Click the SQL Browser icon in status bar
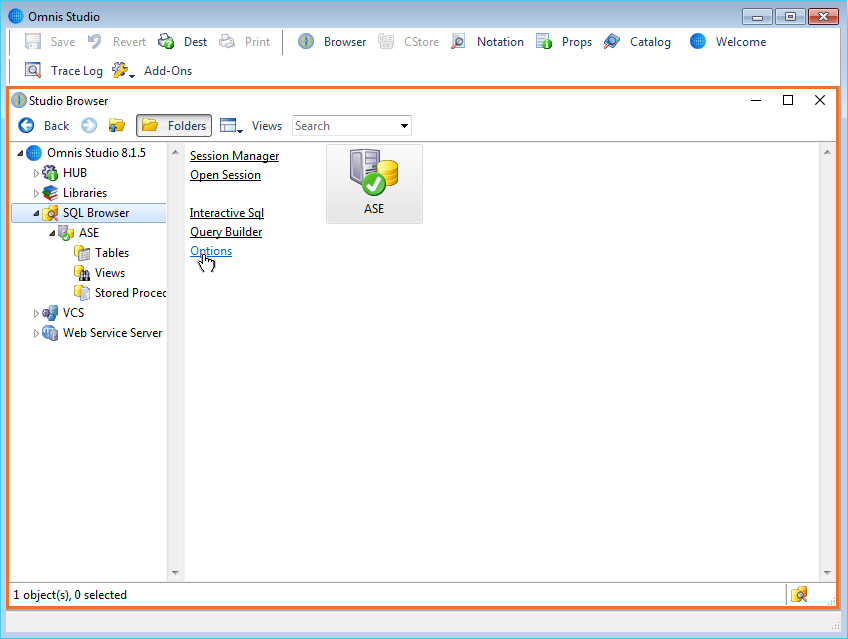 799,595
